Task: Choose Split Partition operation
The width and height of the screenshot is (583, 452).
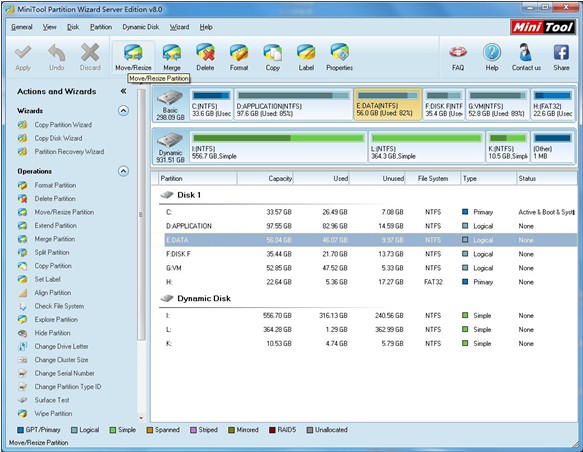Action: tap(52, 252)
